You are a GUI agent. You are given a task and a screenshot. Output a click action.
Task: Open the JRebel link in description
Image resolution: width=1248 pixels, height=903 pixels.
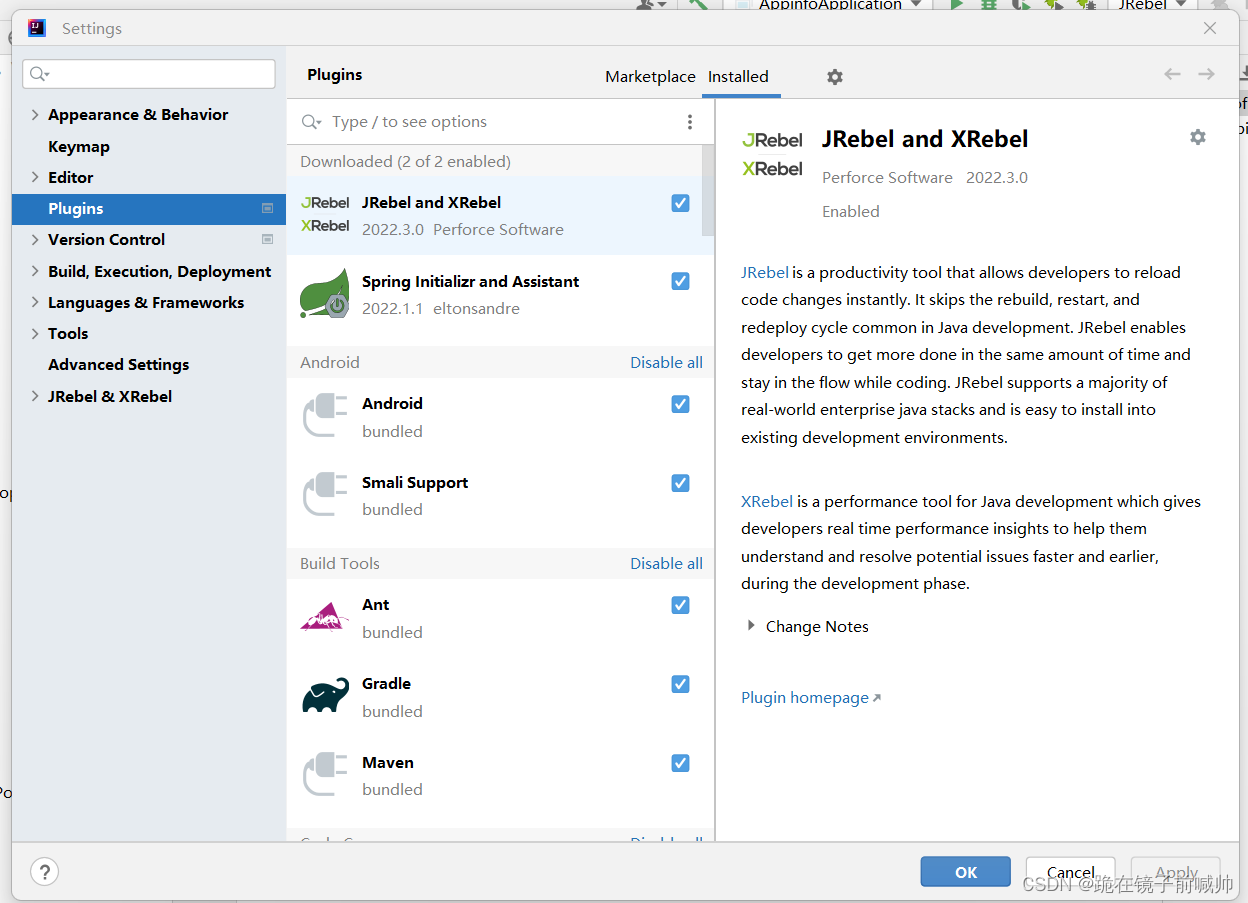point(765,272)
